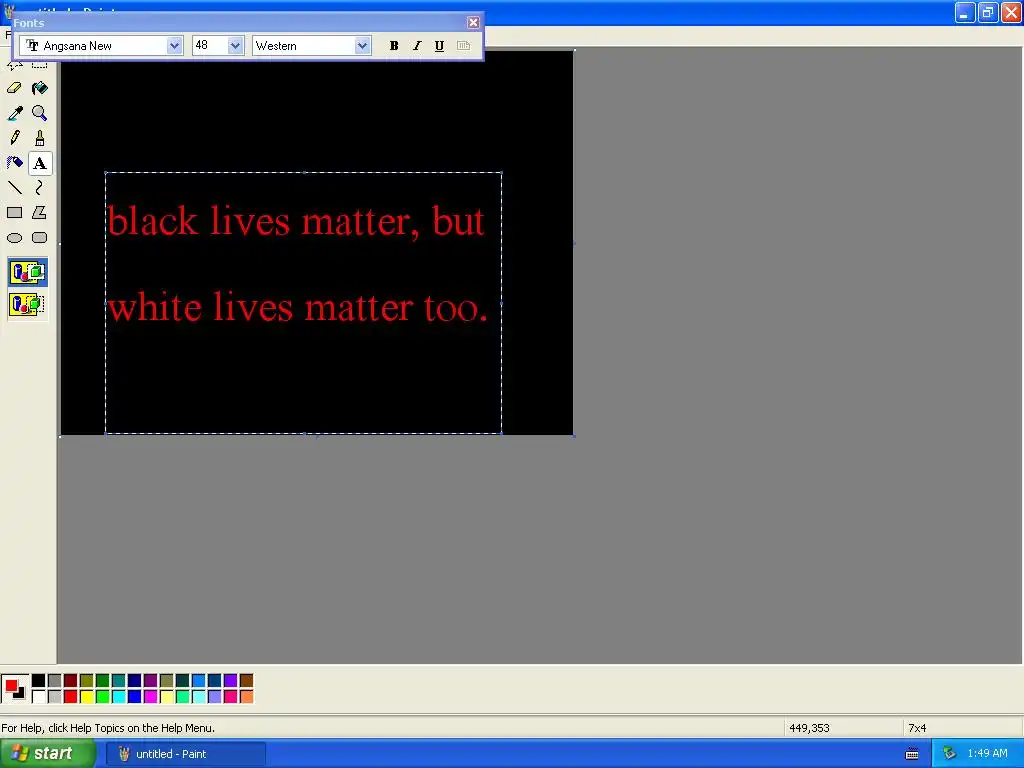The height and width of the screenshot is (768, 1024).
Task: Select the Curve tool
Action: click(x=40, y=188)
